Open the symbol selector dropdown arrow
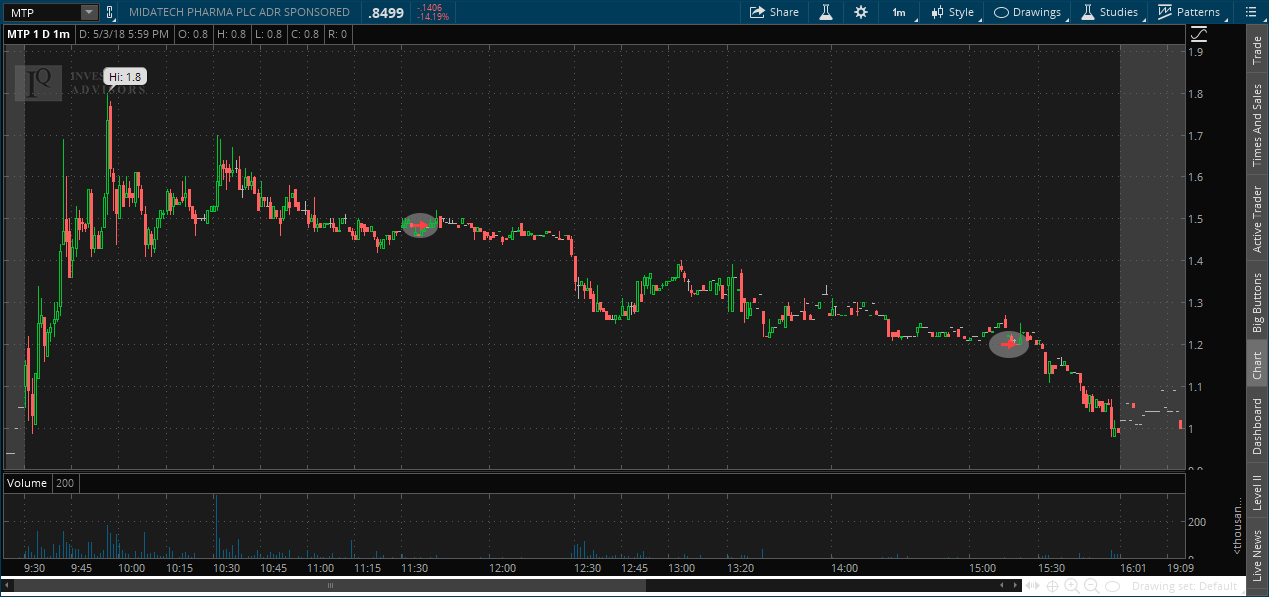1269x597 pixels. click(89, 12)
